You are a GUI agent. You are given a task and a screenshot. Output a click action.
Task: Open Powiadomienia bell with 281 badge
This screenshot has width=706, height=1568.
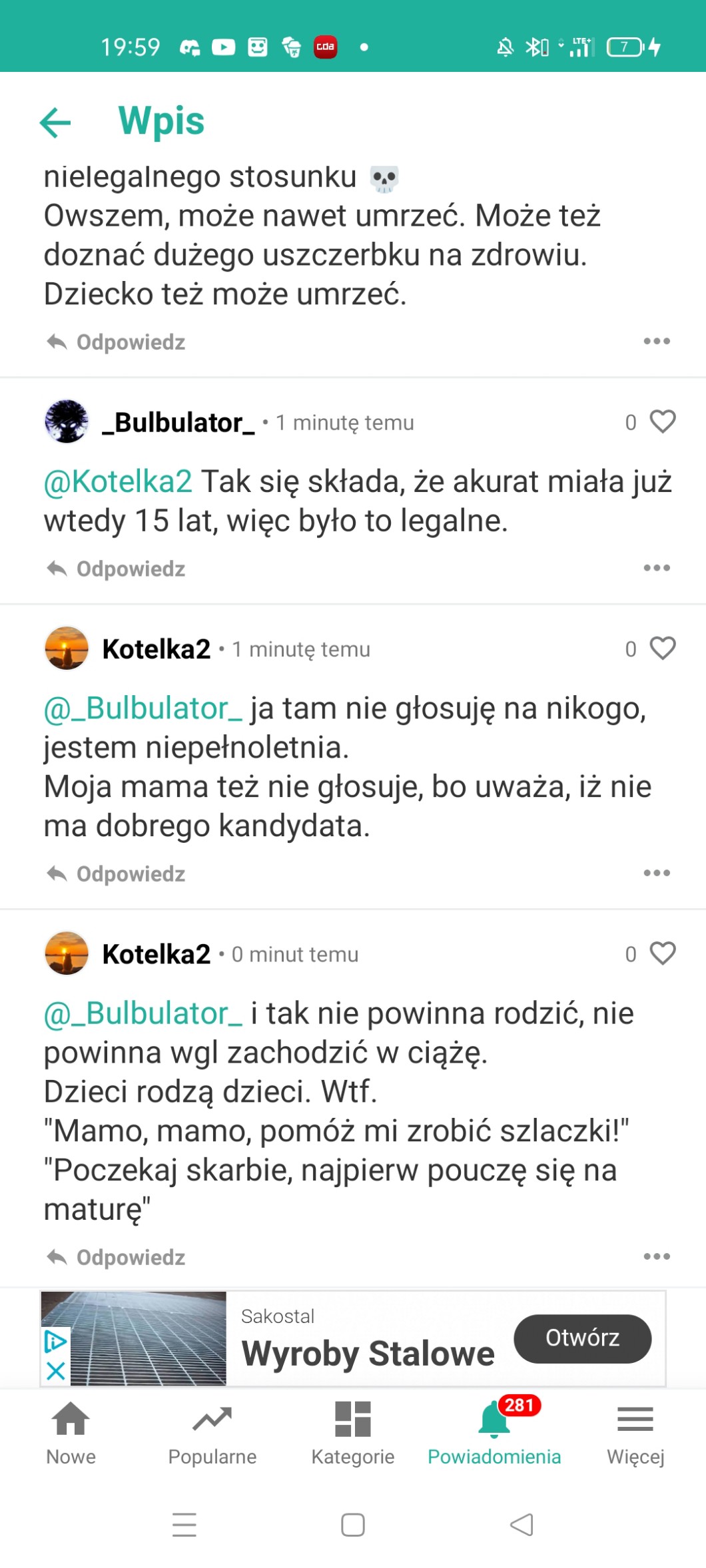click(494, 1433)
